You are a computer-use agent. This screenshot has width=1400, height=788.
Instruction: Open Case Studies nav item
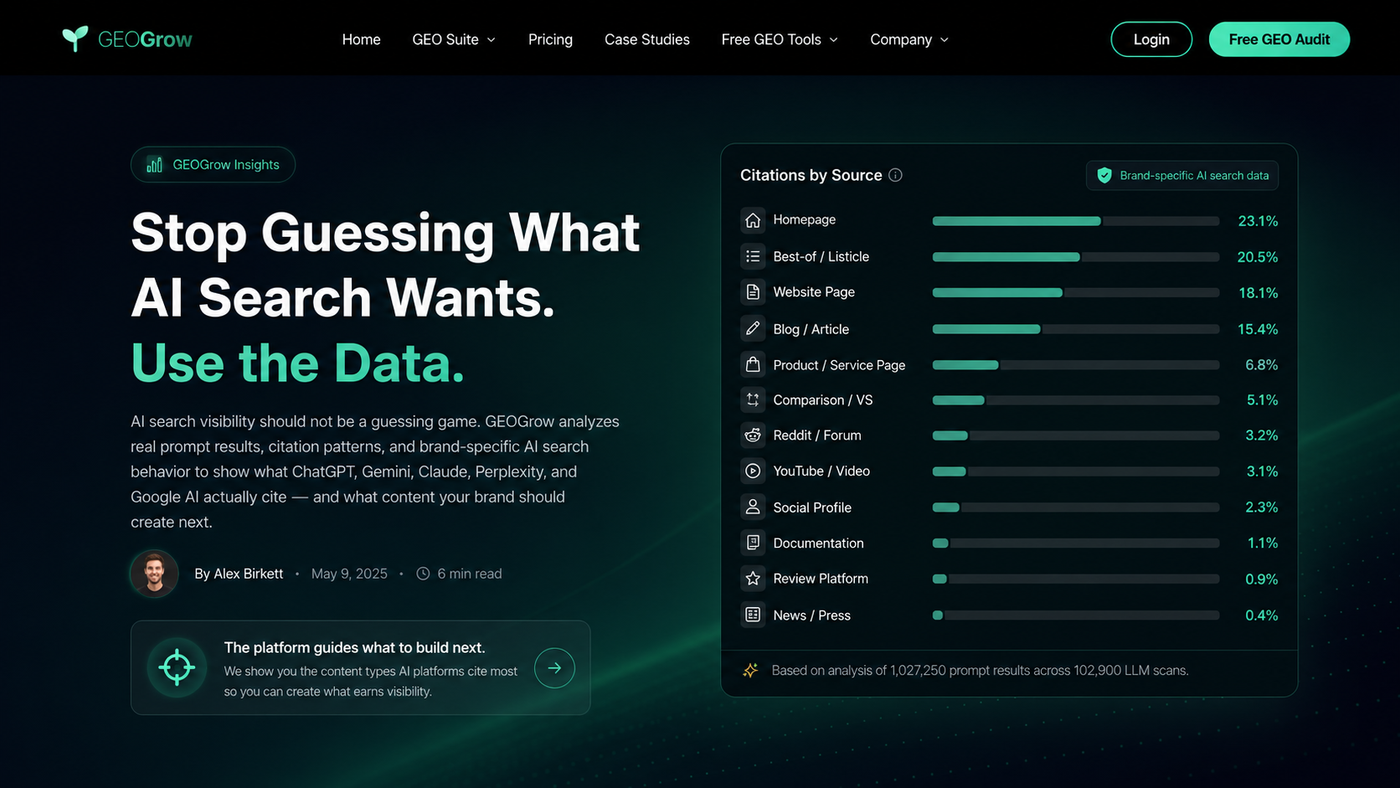(x=647, y=40)
